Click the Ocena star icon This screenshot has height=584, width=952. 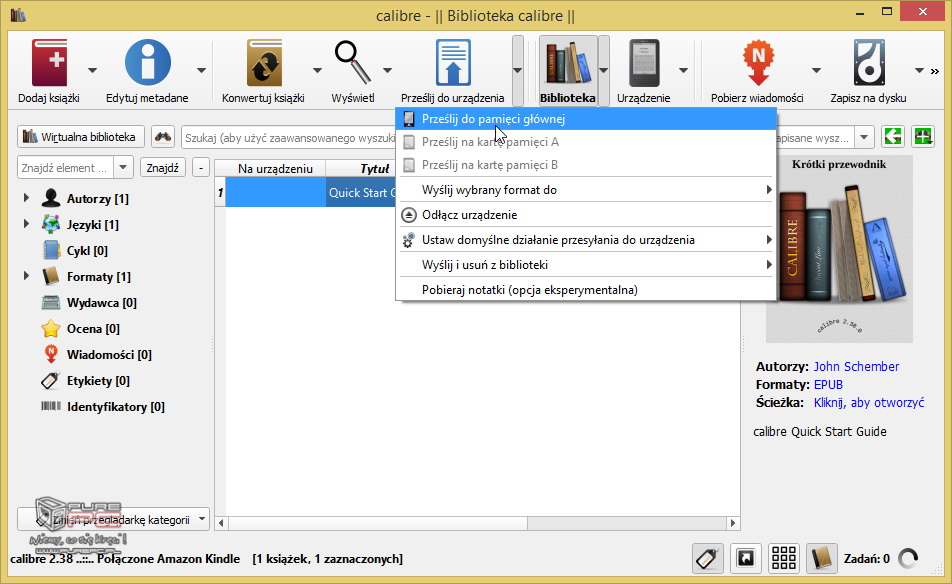(x=51, y=328)
